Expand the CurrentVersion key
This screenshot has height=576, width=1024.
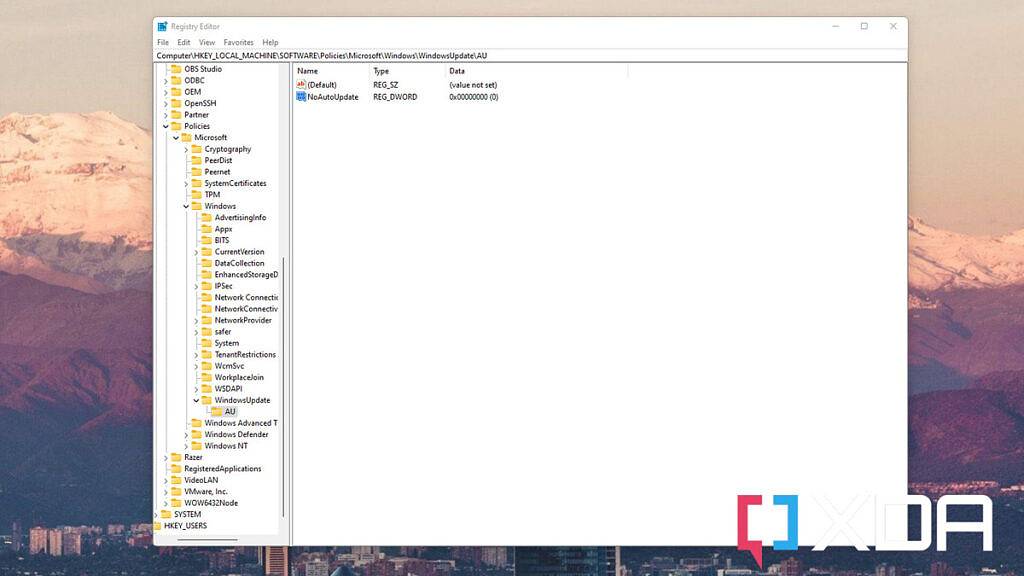tap(197, 251)
